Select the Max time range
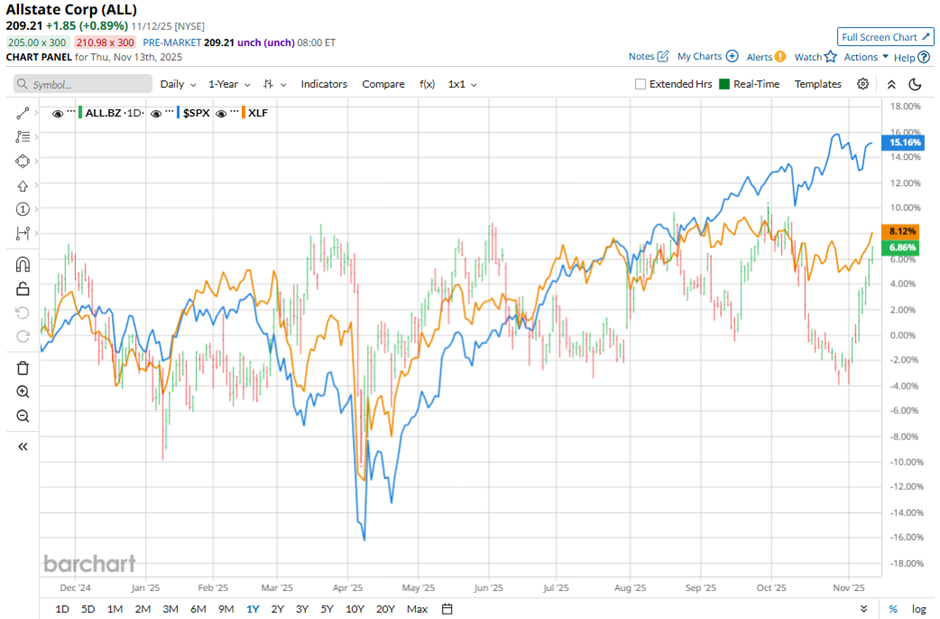 click(417, 609)
